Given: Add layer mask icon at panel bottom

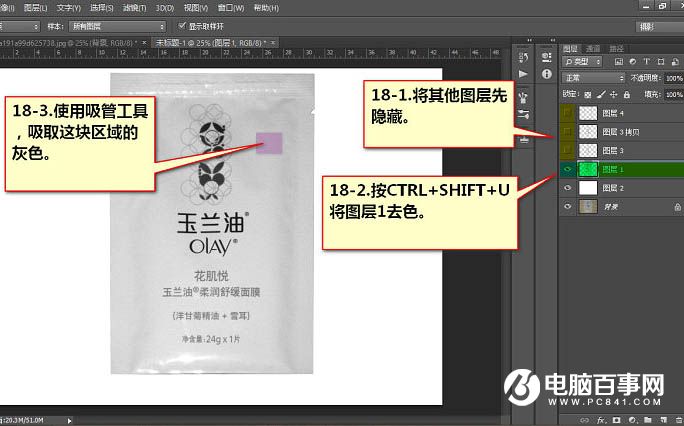Looking at the screenshot, I should [x=616, y=420].
